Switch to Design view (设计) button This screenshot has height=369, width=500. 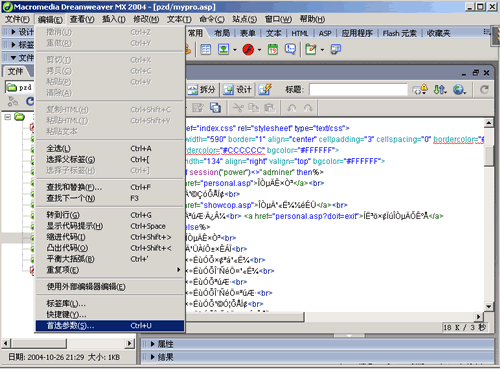pyautogui.click(x=237, y=89)
